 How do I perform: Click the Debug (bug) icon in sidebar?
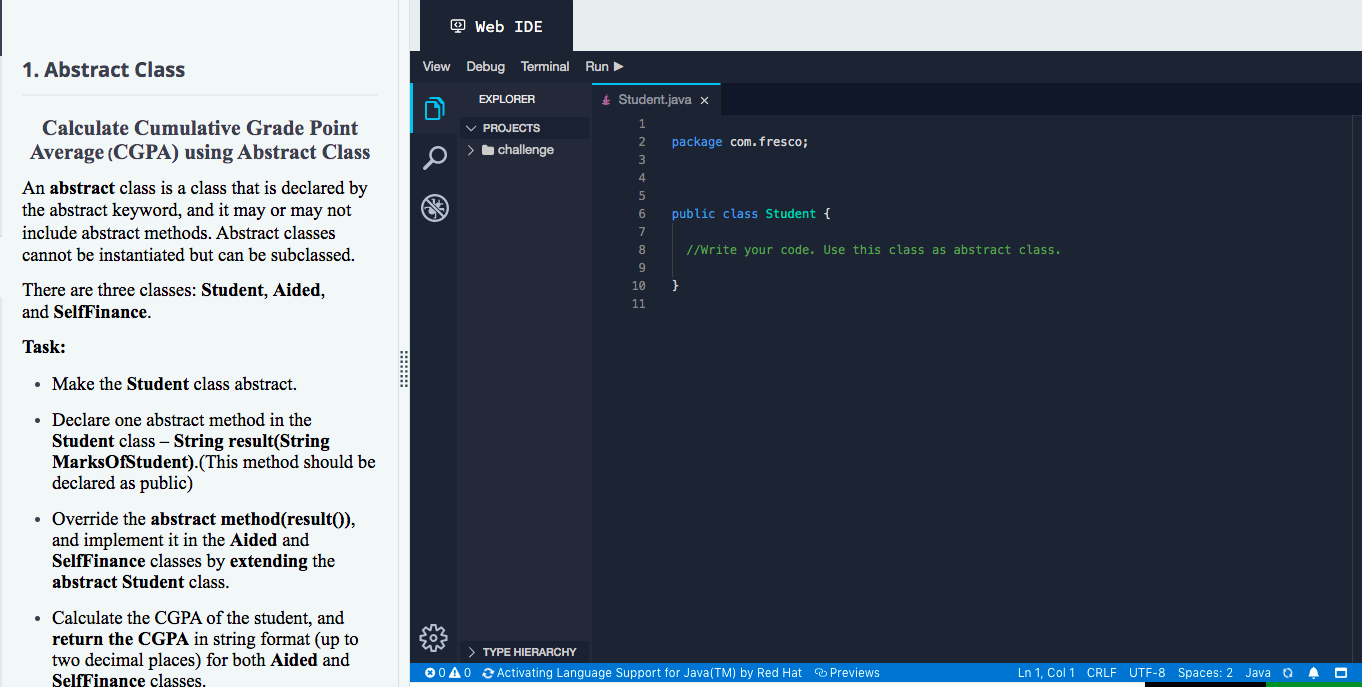click(434, 207)
